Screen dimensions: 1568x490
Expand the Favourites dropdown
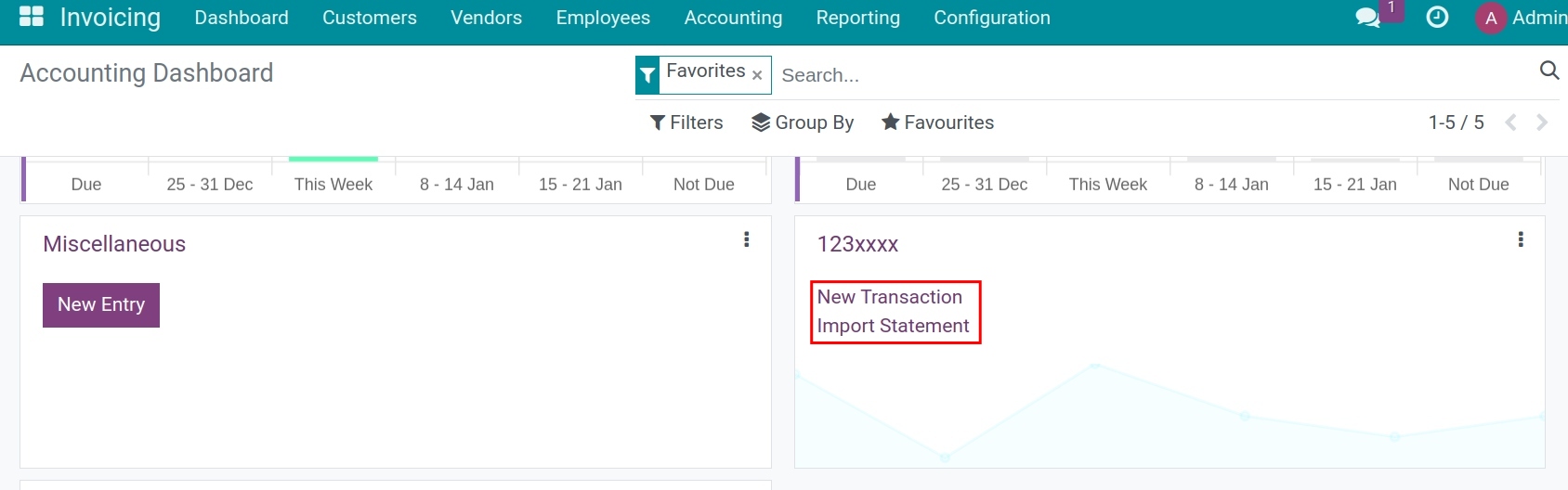click(937, 122)
